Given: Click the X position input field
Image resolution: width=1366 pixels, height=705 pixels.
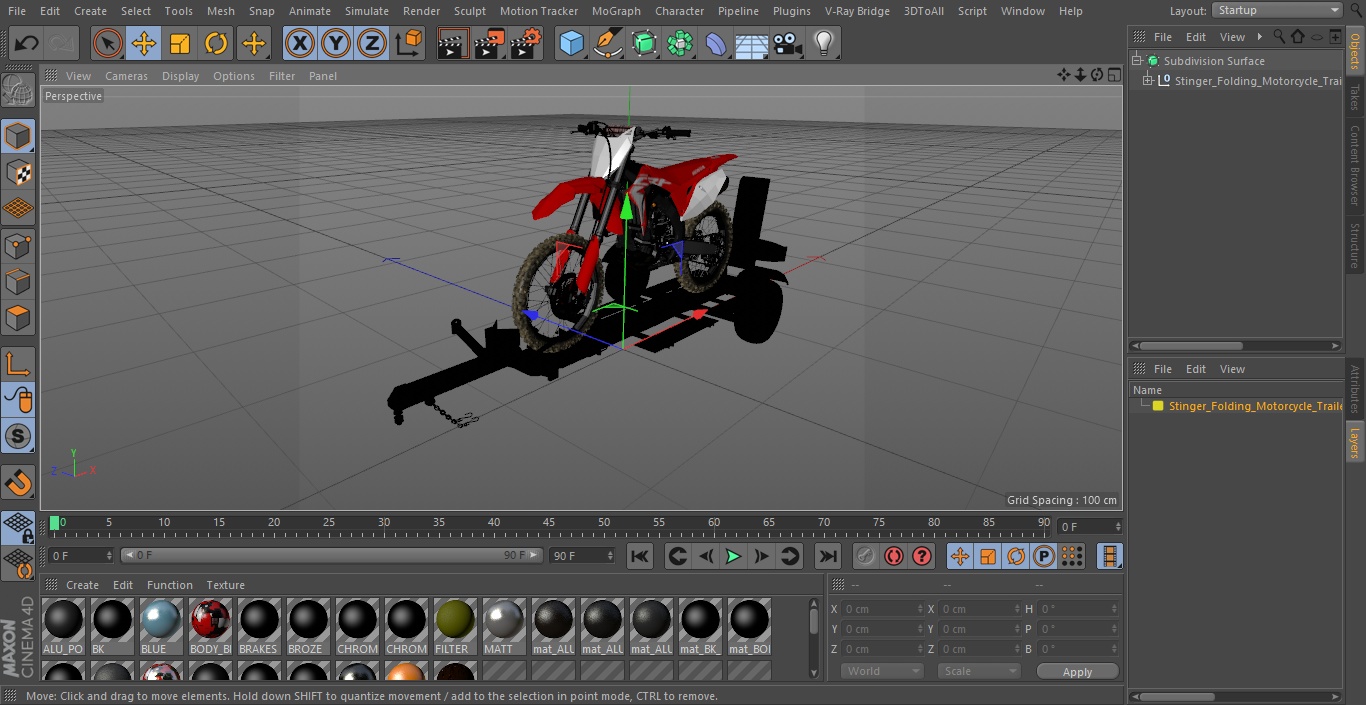Looking at the screenshot, I should click(x=884, y=609).
